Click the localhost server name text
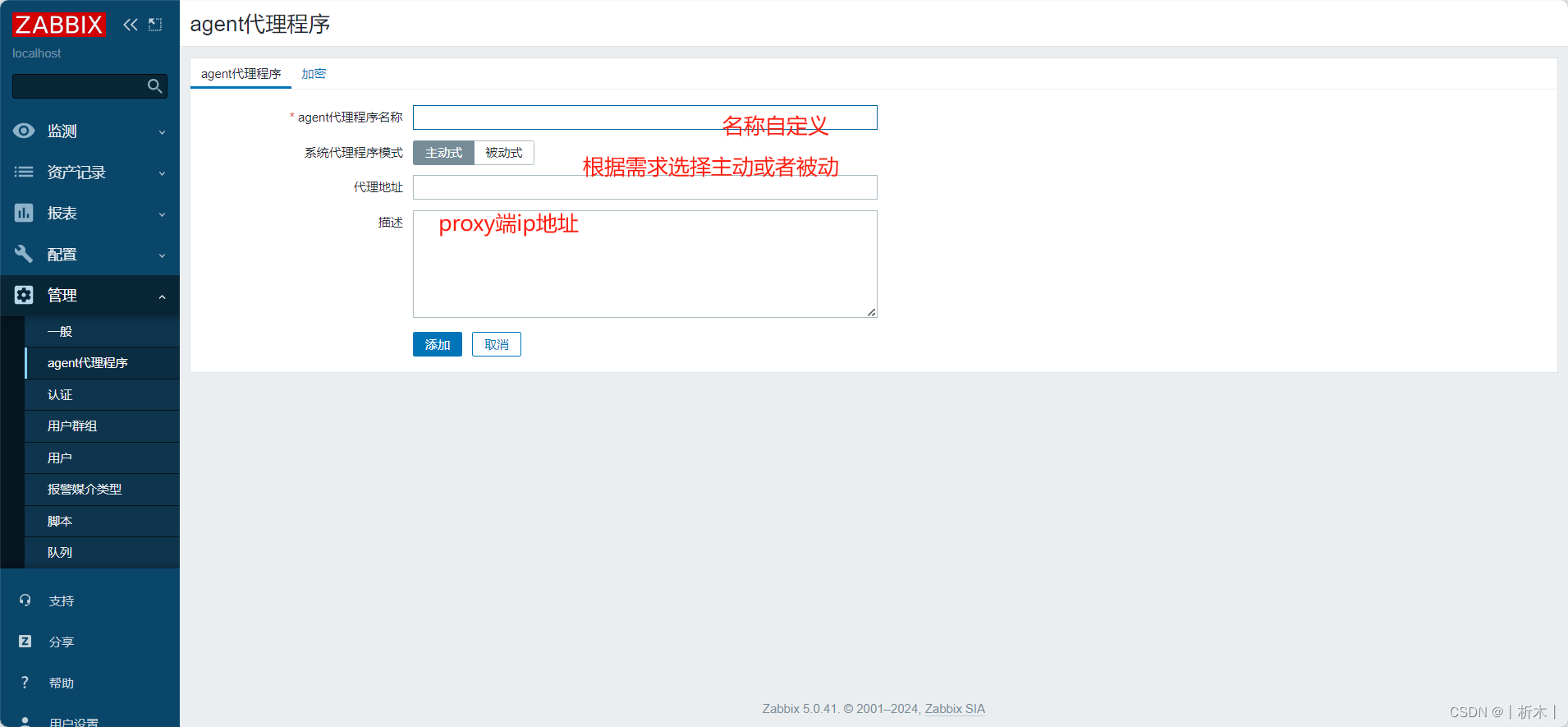This screenshot has width=1568, height=727. click(37, 53)
